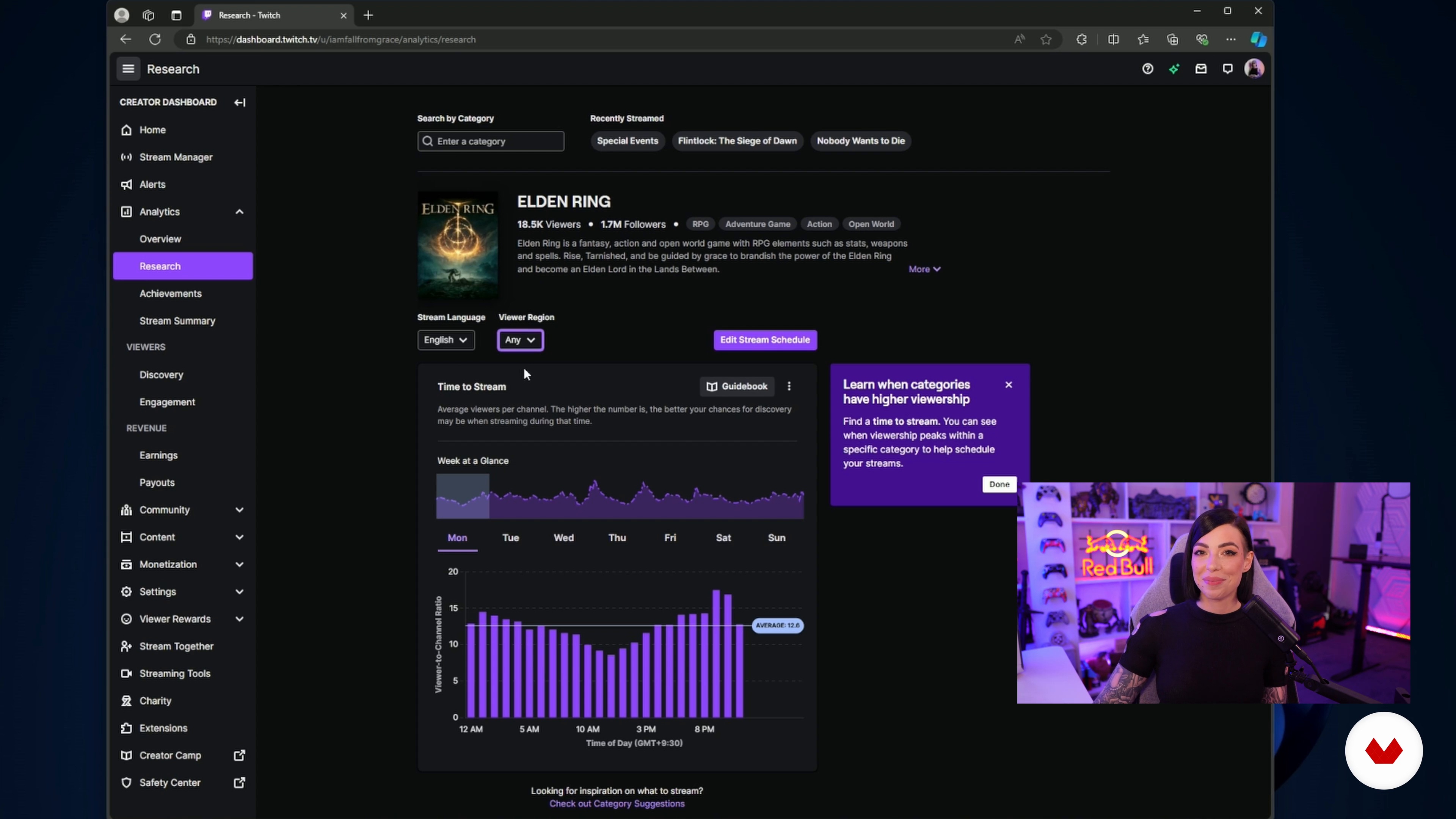Click browser Read aloud icon
This screenshot has width=1456, height=819.
click(1019, 39)
